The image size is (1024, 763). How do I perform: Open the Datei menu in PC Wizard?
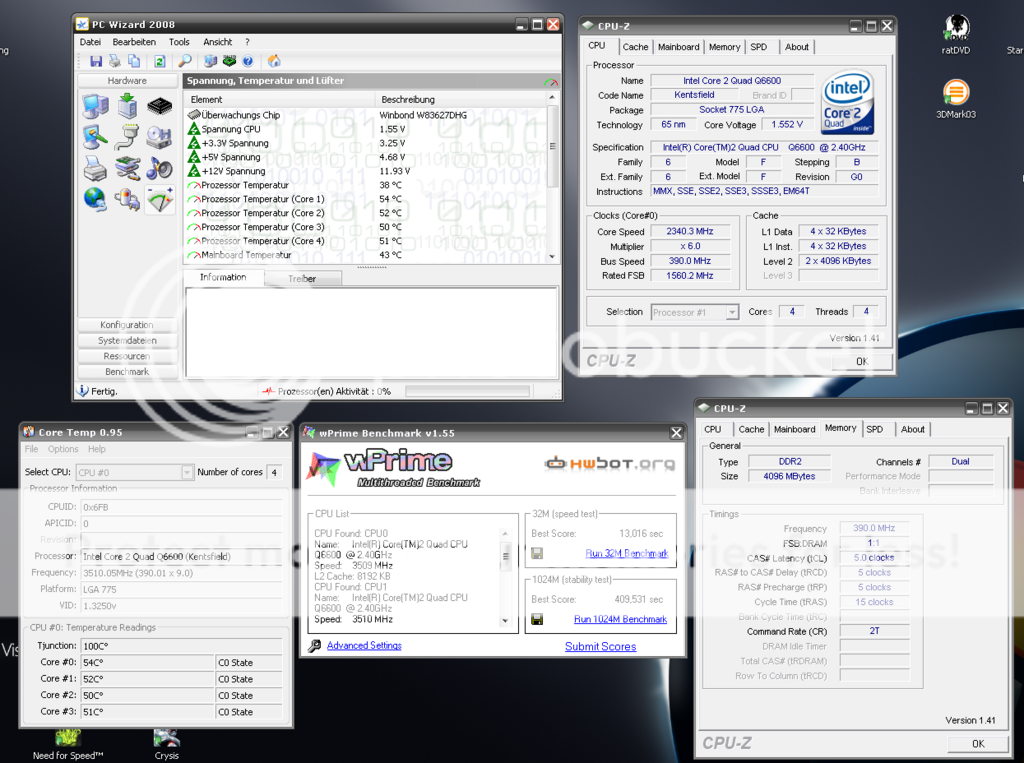click(90, 42)
